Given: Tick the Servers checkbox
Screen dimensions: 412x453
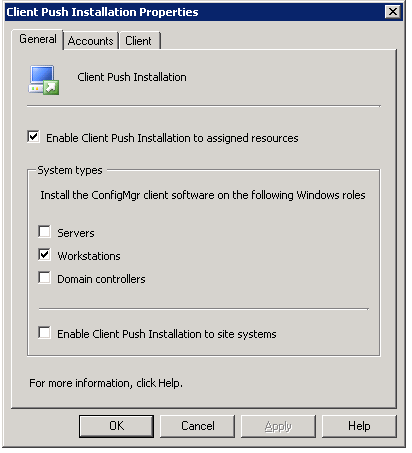Looking at the screenshot, I should [x=44, y=232].
